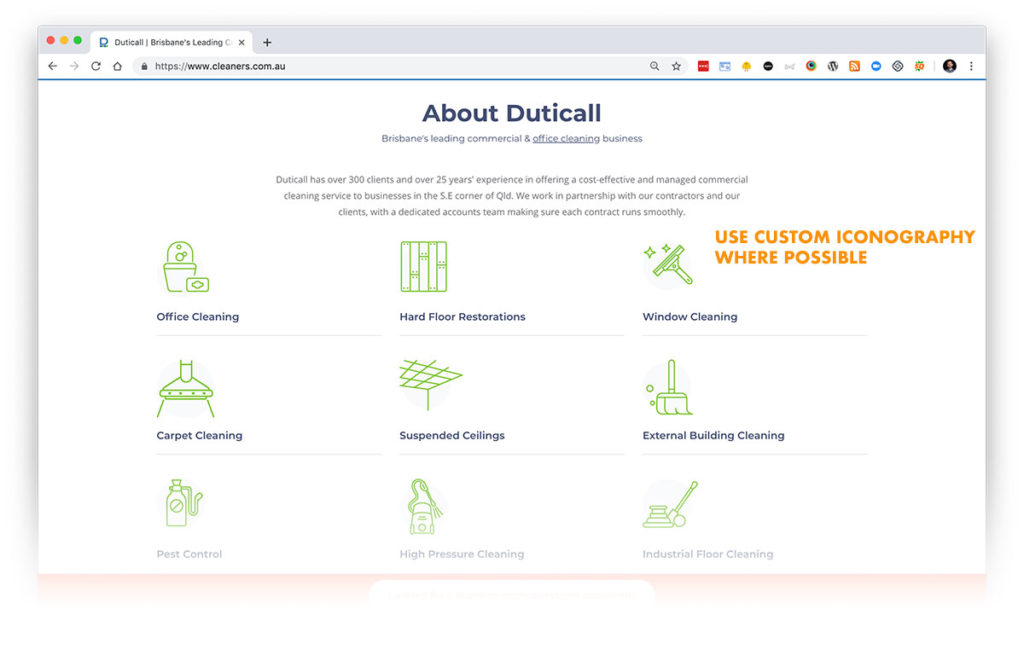The height and width of the screenshot is (667, 1024).
Task: Close the Duticall tab
Action: pyautogui.click(x=242, y=42)
